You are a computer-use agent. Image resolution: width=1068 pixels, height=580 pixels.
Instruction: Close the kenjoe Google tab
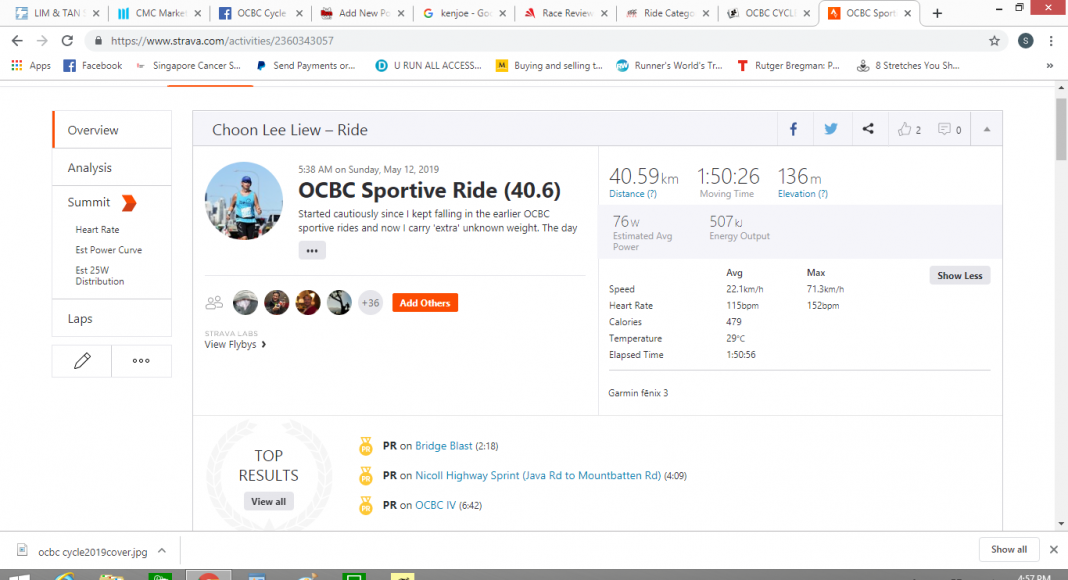[x=503, y=13]
